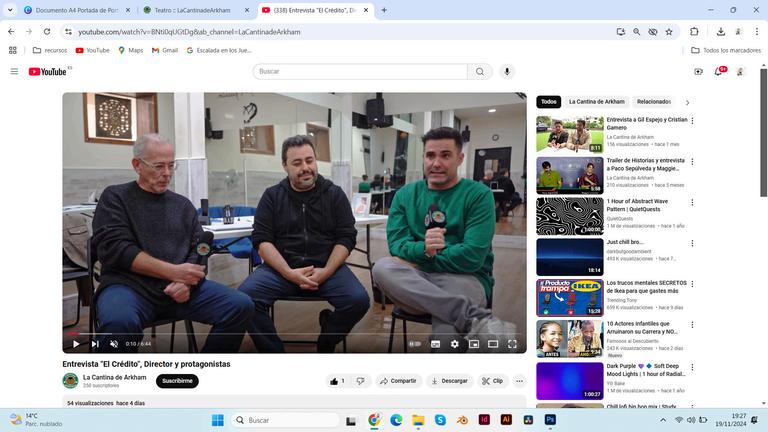Switch to Documento A4 Portada browser tab
768x432 pixels.
(x=76, y=10)
